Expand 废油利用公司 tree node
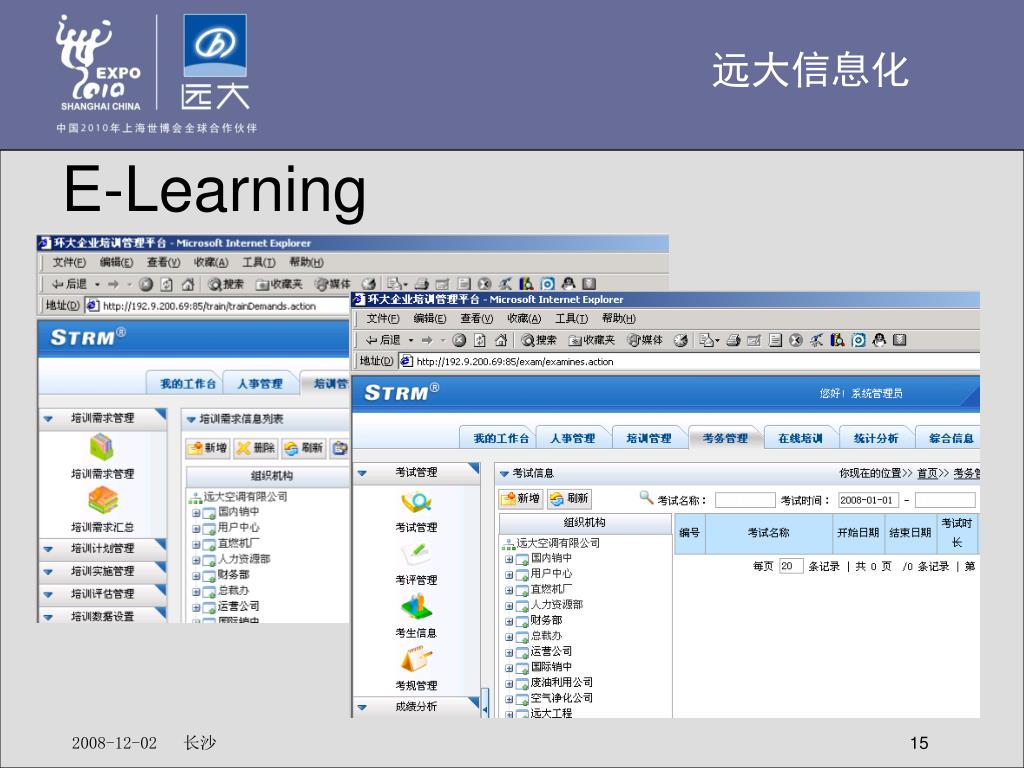The image size is (1024, 768). [509, 684]
